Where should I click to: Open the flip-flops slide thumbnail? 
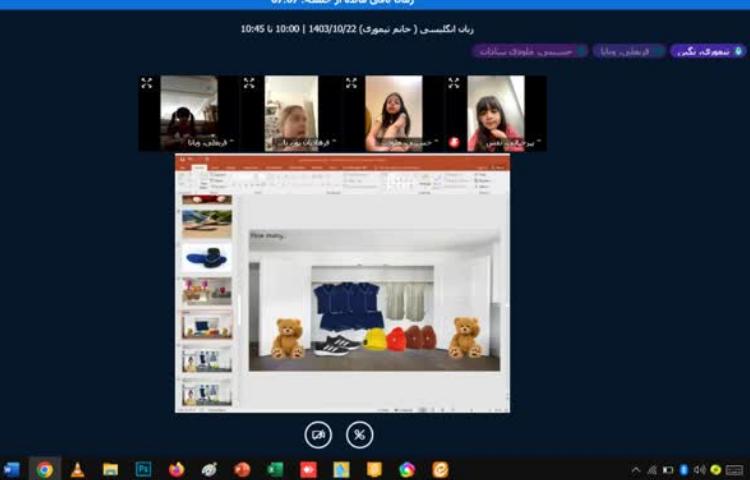207,224
